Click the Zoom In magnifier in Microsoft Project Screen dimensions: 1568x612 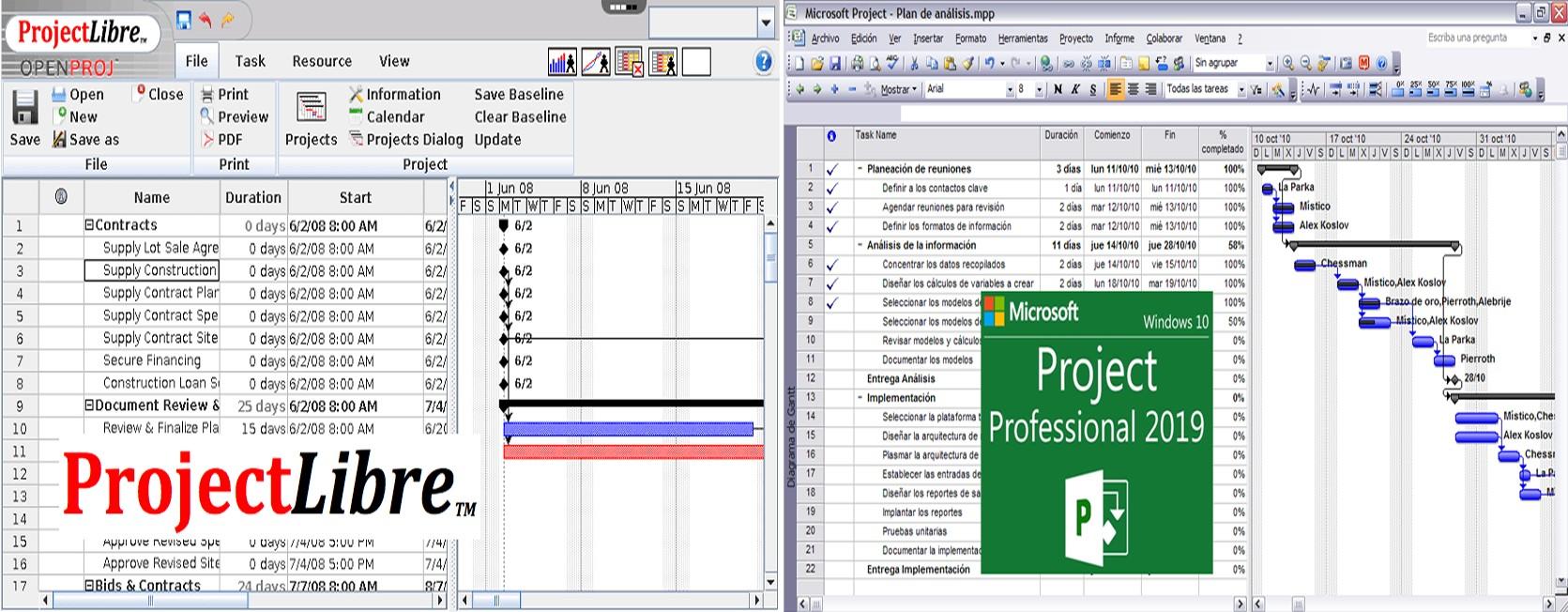[x=1288, y=63]
